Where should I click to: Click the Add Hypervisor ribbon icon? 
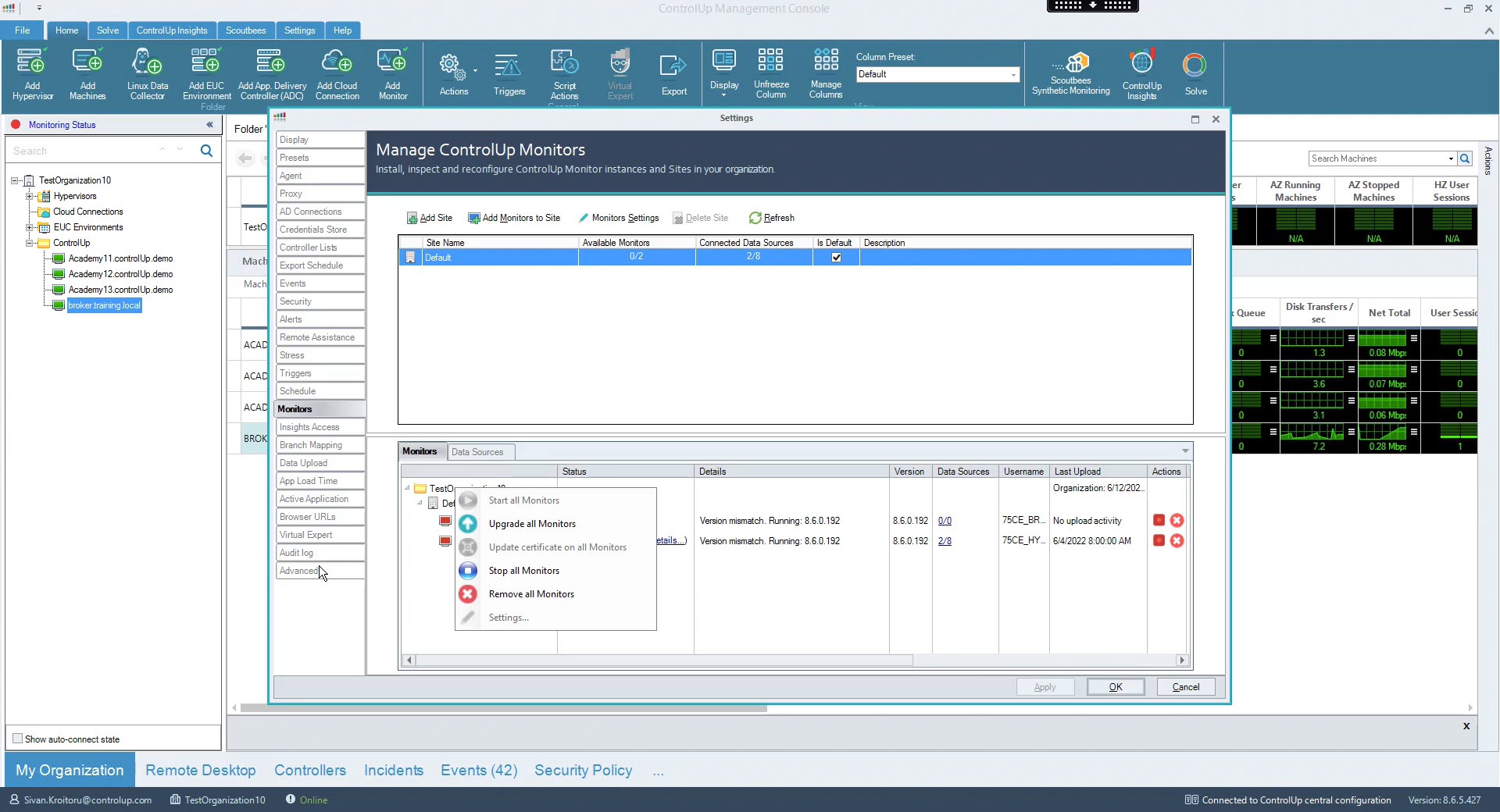click(32, 74)
